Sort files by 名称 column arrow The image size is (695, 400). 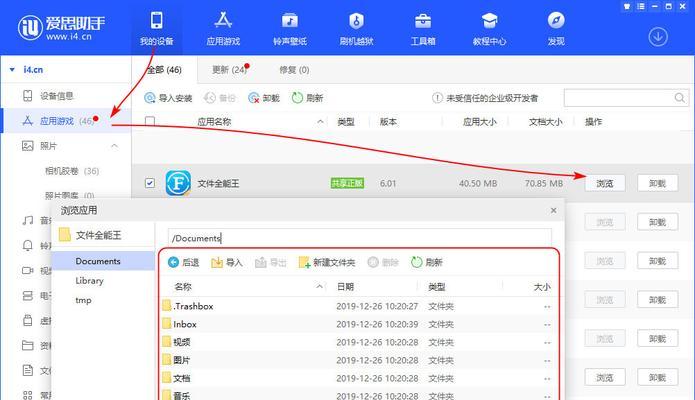319,286
